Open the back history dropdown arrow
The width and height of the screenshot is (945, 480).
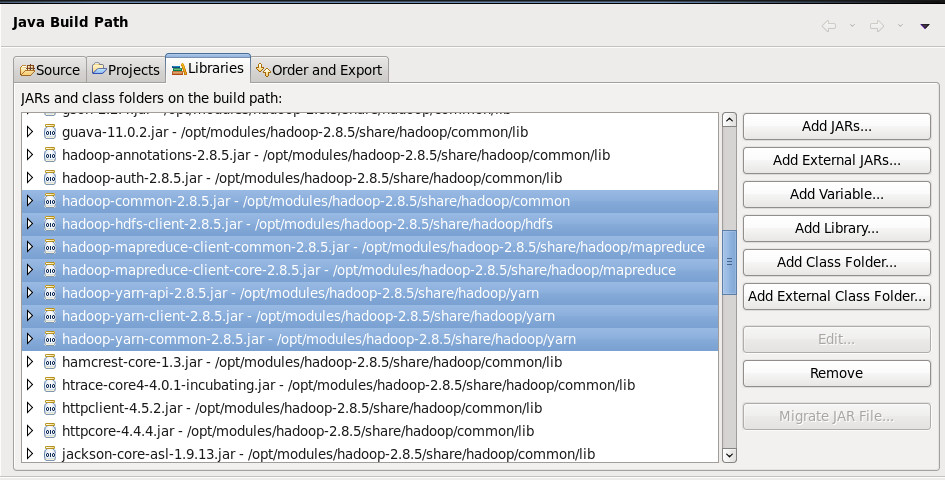tap(852, 26)
